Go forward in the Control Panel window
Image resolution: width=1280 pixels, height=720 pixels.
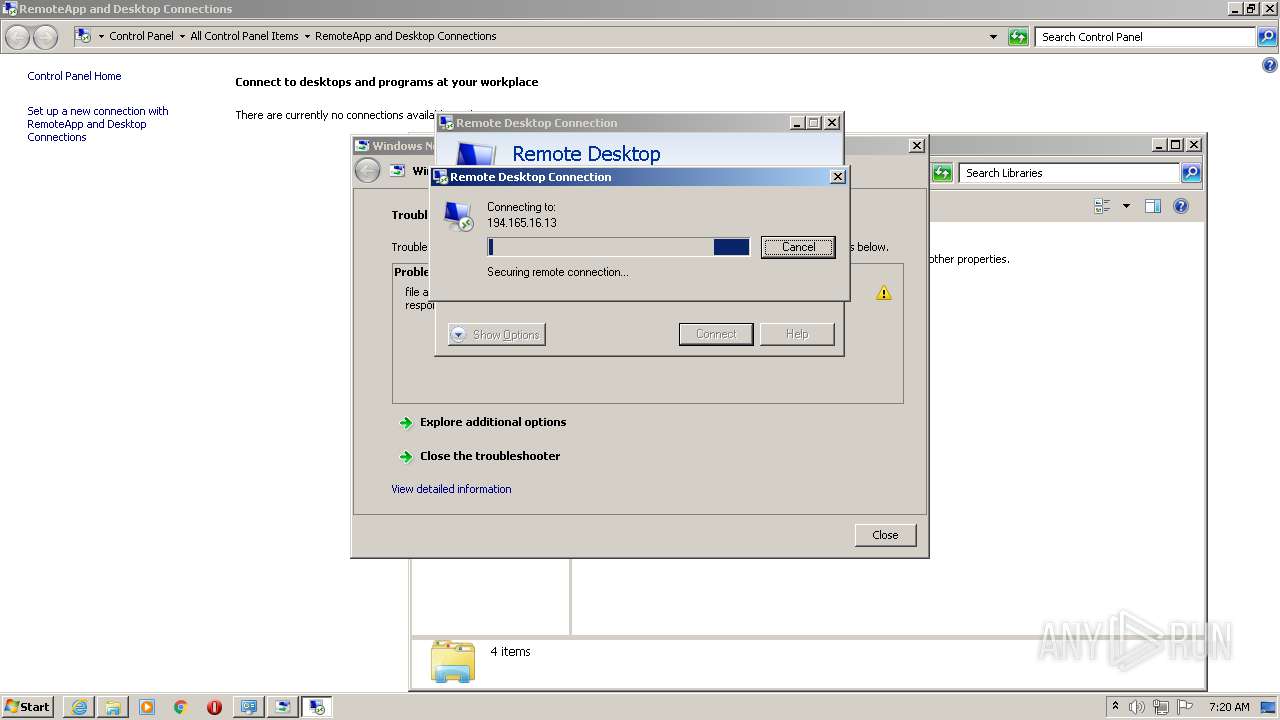45,37
